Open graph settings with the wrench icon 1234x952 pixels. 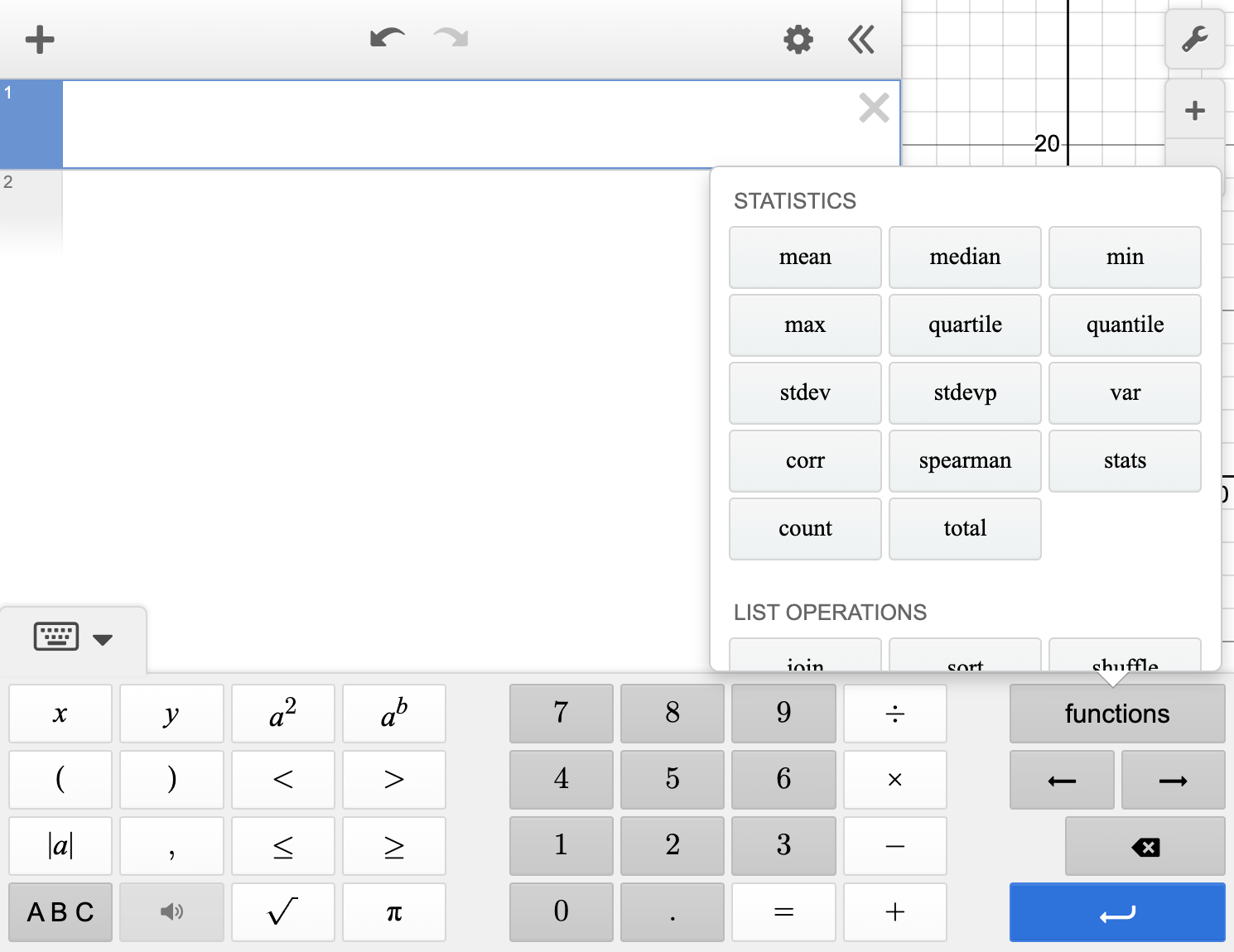pos(1195,39)
